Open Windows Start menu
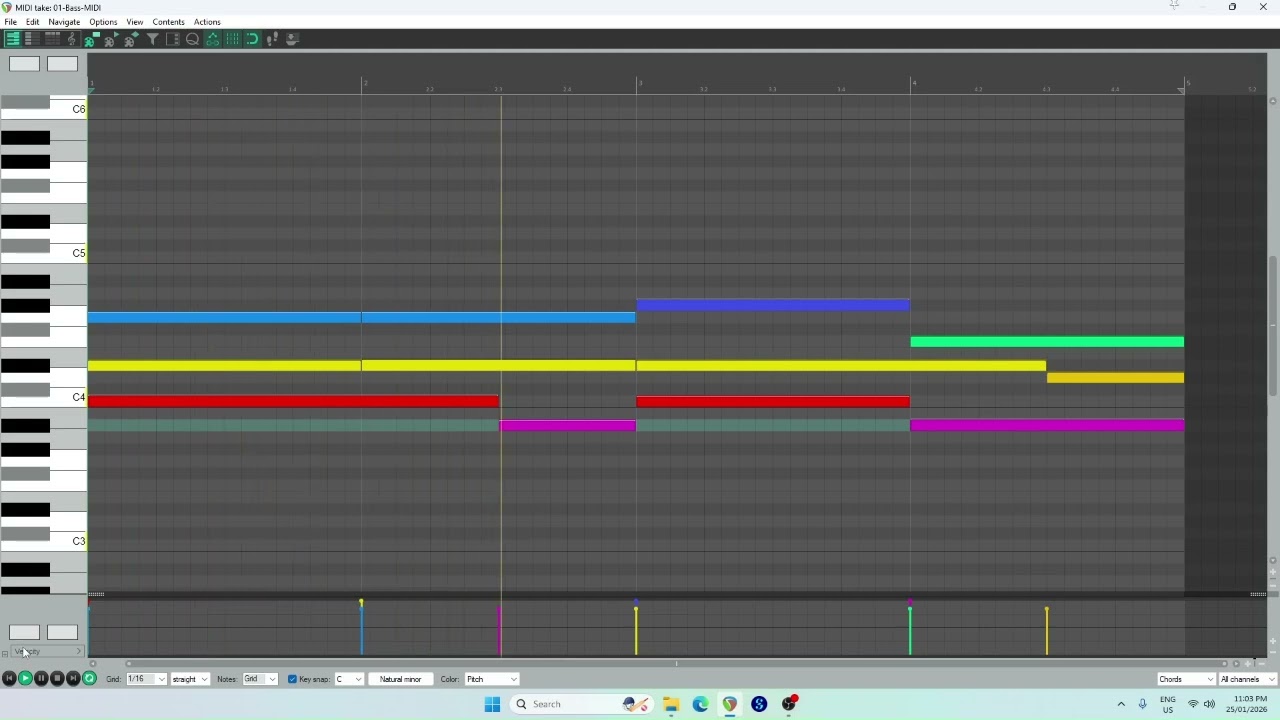This screenshot has height=720, width=1280. 492,704
